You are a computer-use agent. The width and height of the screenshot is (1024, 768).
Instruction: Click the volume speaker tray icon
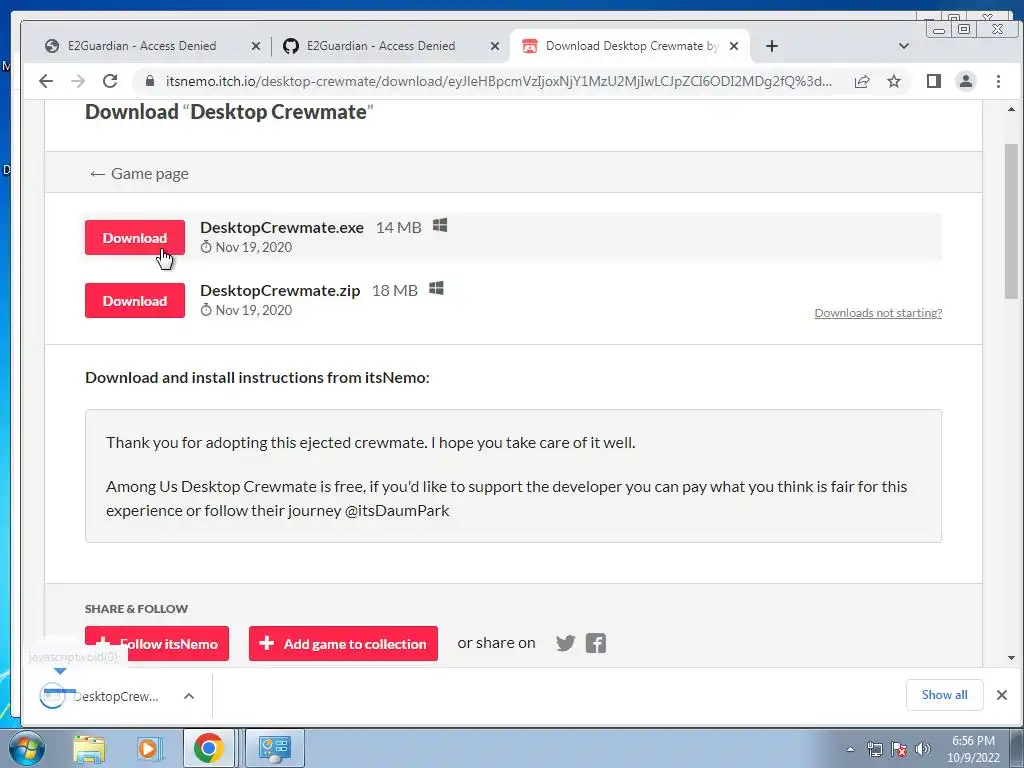(x=922, y=749)
